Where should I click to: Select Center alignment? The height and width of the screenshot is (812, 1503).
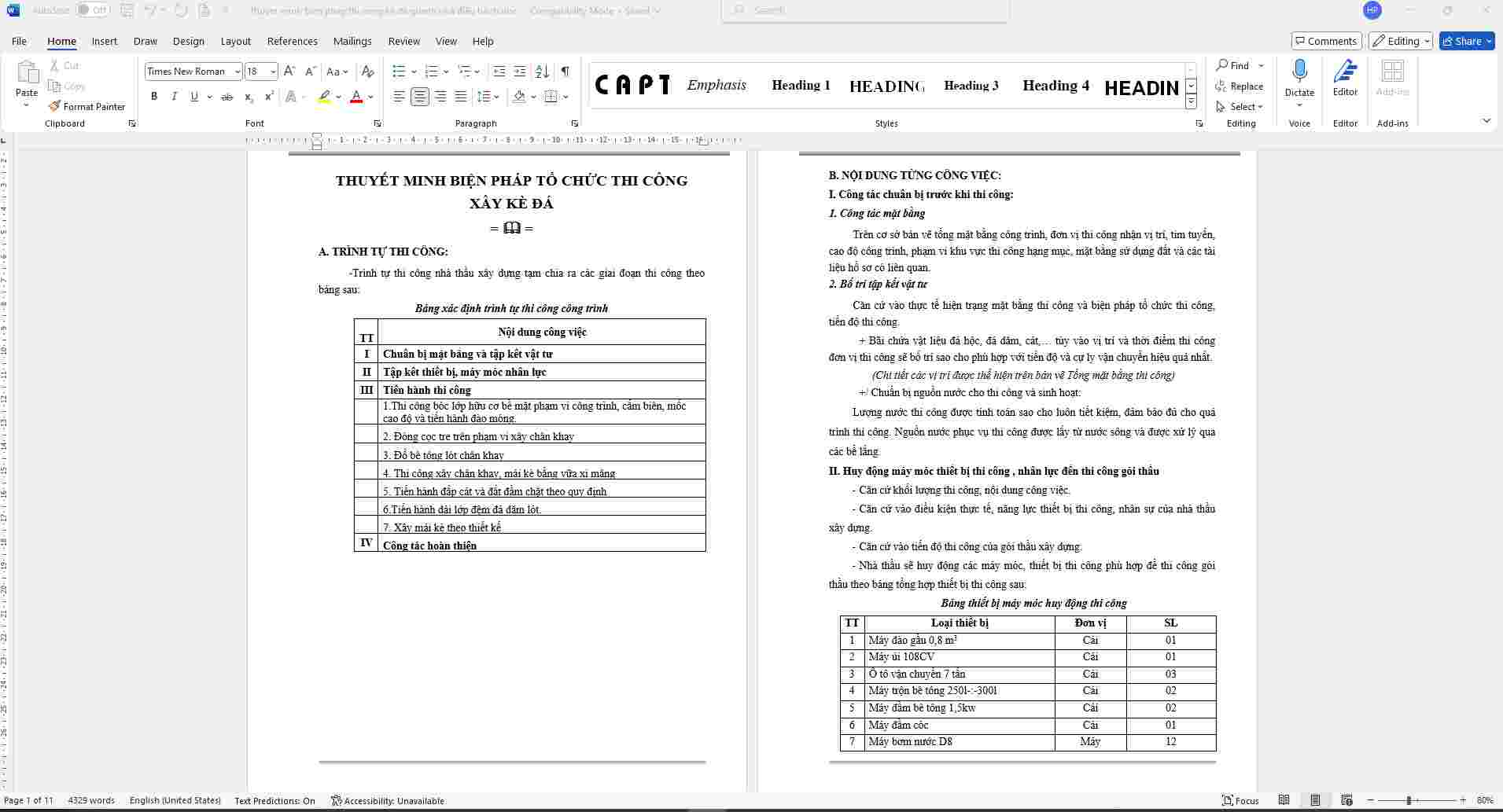click(420, 97)
